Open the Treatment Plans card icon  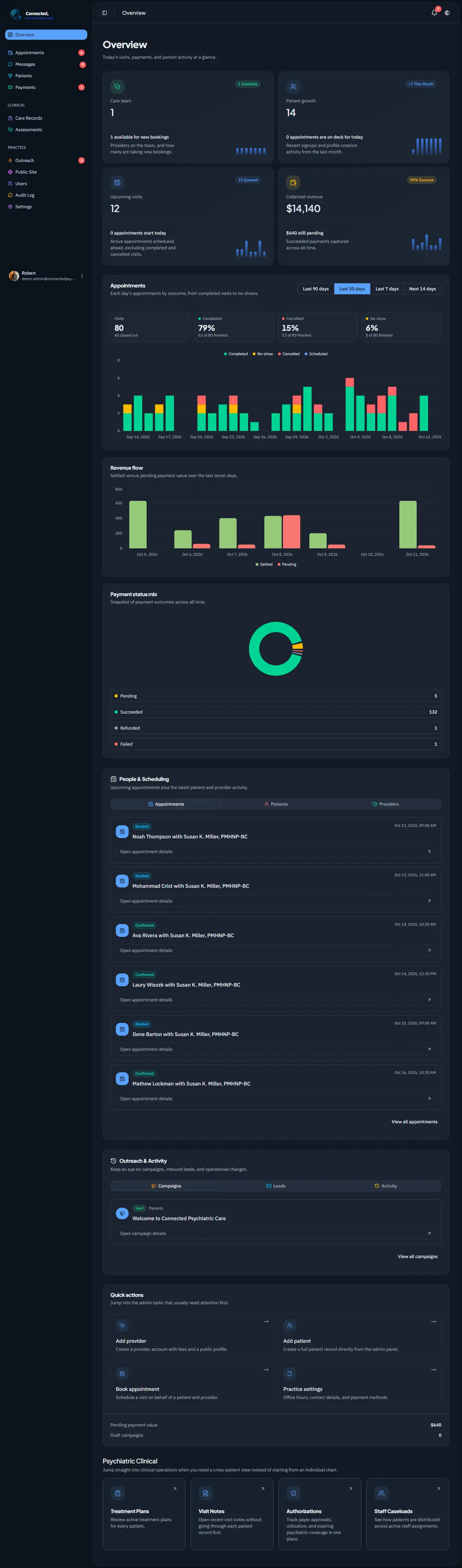click(117, 1493)
